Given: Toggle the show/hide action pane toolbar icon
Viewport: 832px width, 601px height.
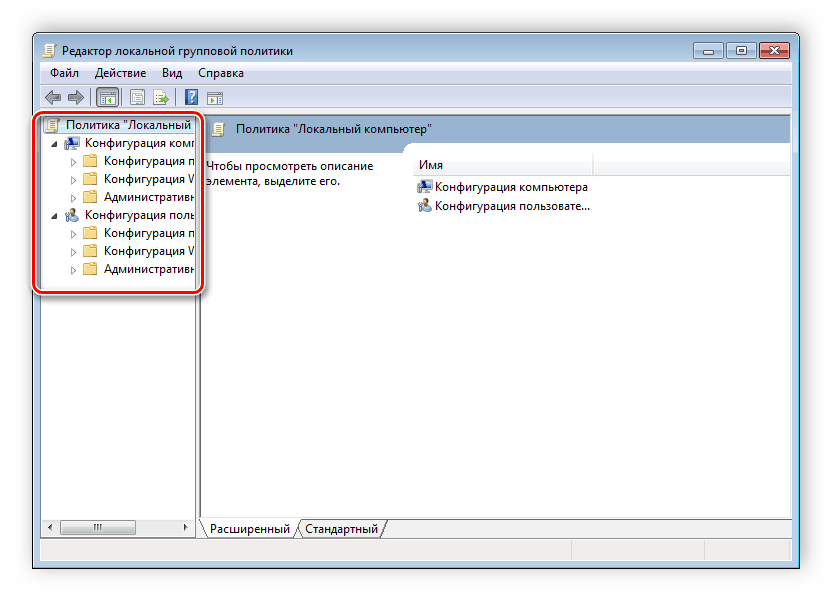Looking at the screenshot, I should pyautogui.click(x=214, y=97).
